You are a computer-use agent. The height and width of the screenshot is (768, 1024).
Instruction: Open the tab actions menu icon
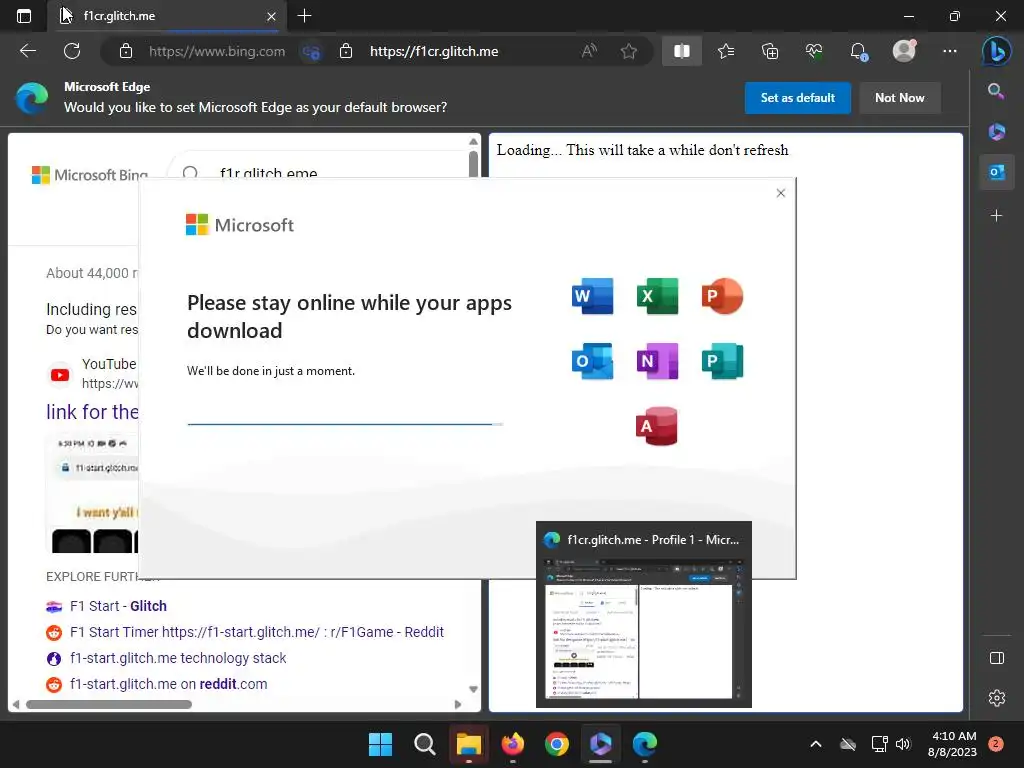tap(24, 16)
